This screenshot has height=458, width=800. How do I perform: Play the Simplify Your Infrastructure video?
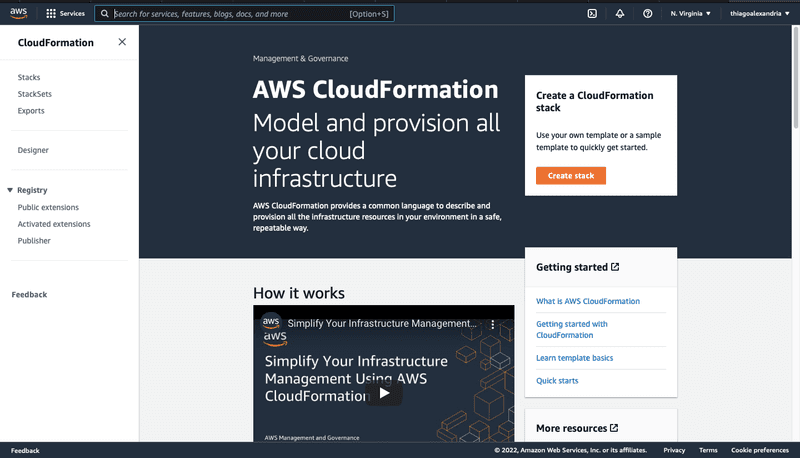pyautogui.click(x=384, y=393)
